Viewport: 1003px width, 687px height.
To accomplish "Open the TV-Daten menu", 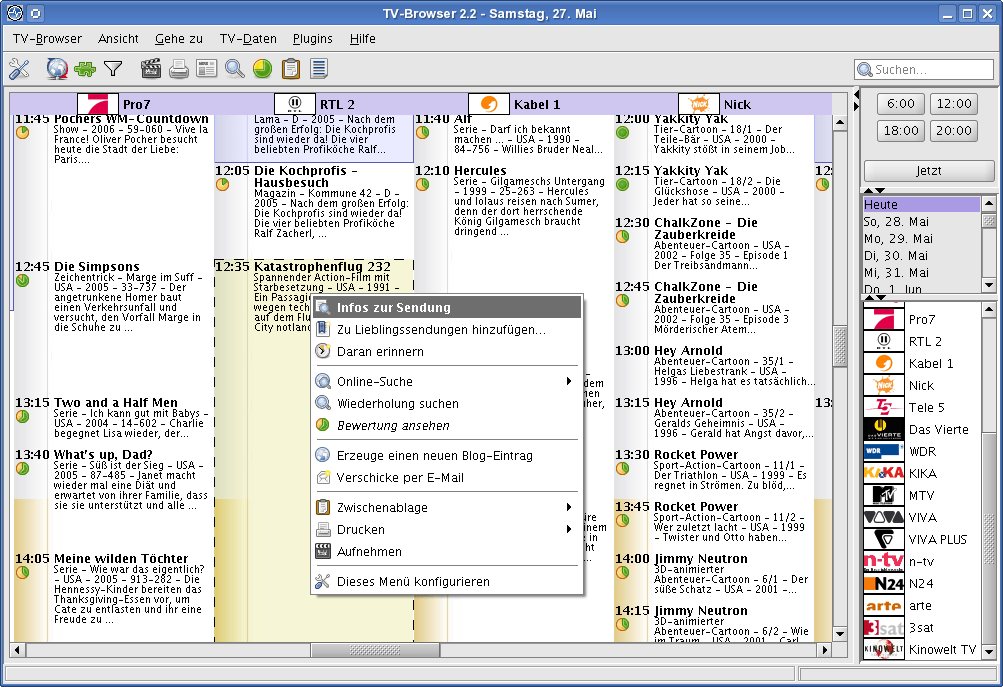I will point(248,38).
